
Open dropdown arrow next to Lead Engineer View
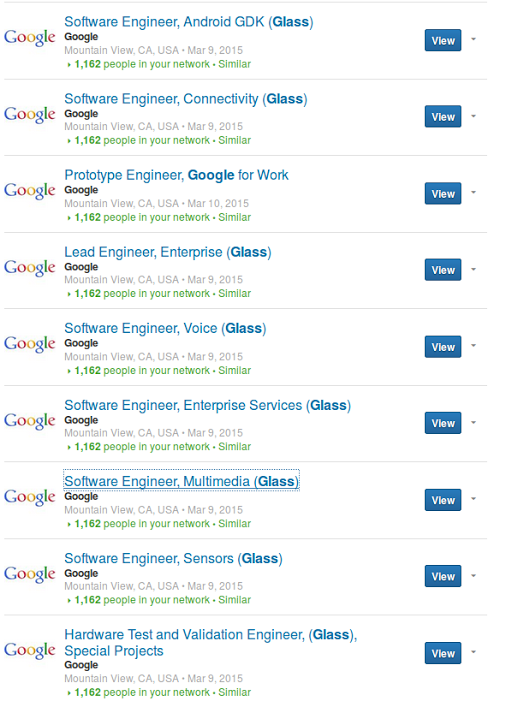(474, 269)
